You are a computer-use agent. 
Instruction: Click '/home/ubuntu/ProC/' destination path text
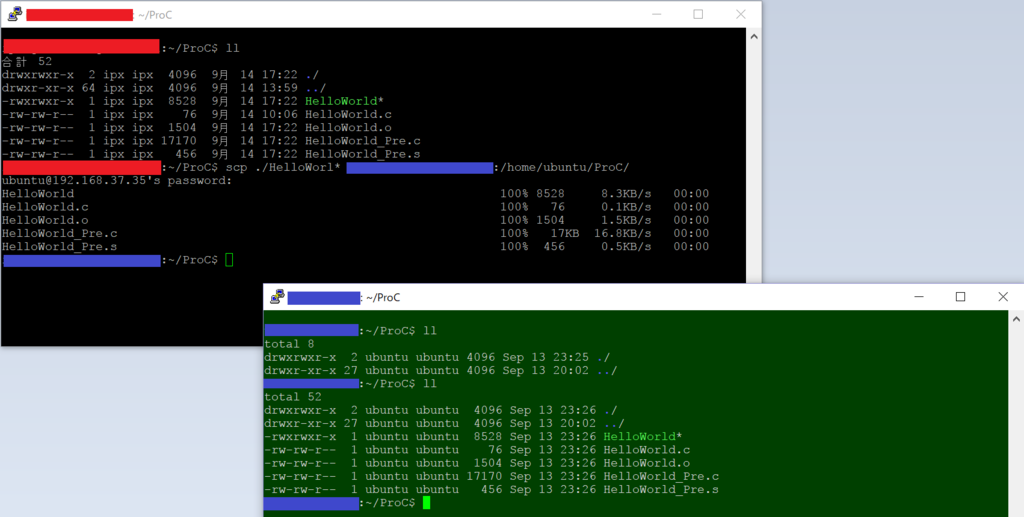565,168
